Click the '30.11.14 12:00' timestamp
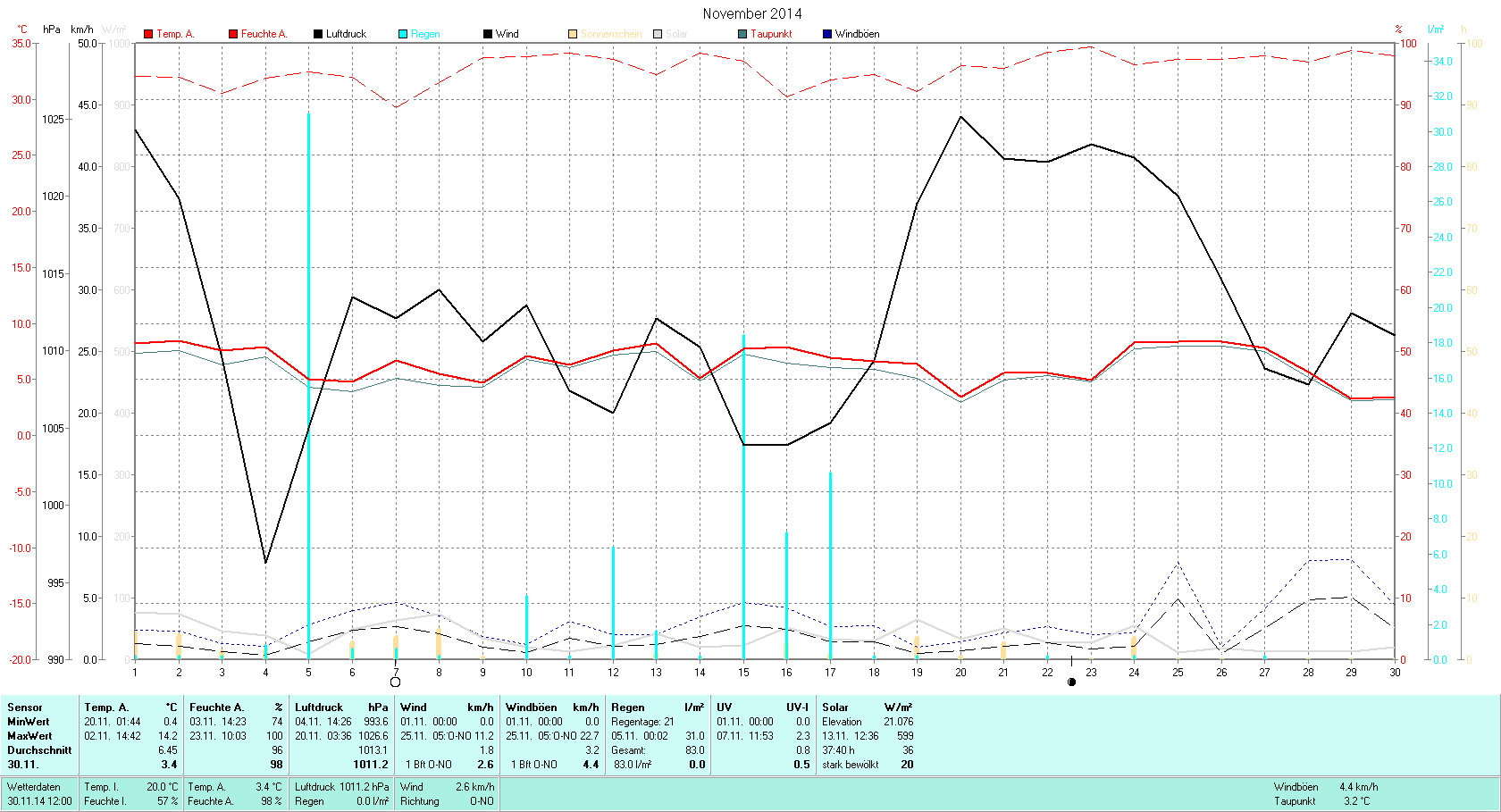 40,801
